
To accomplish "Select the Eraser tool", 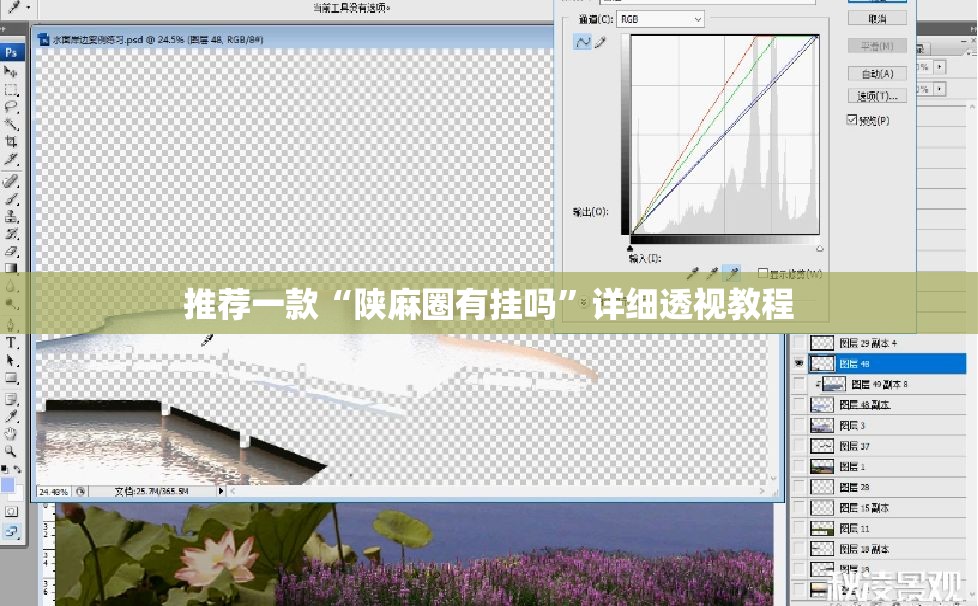I will coord(11,252).
